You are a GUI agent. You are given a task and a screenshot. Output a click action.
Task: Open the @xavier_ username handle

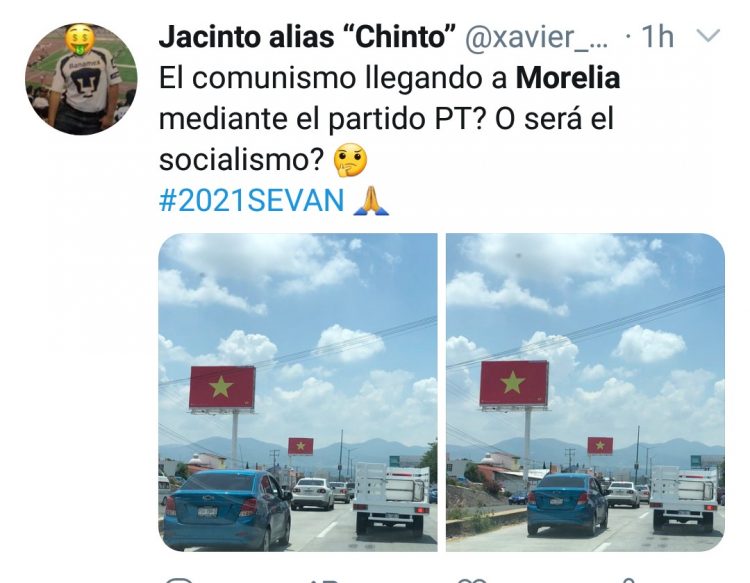[537, 37]
